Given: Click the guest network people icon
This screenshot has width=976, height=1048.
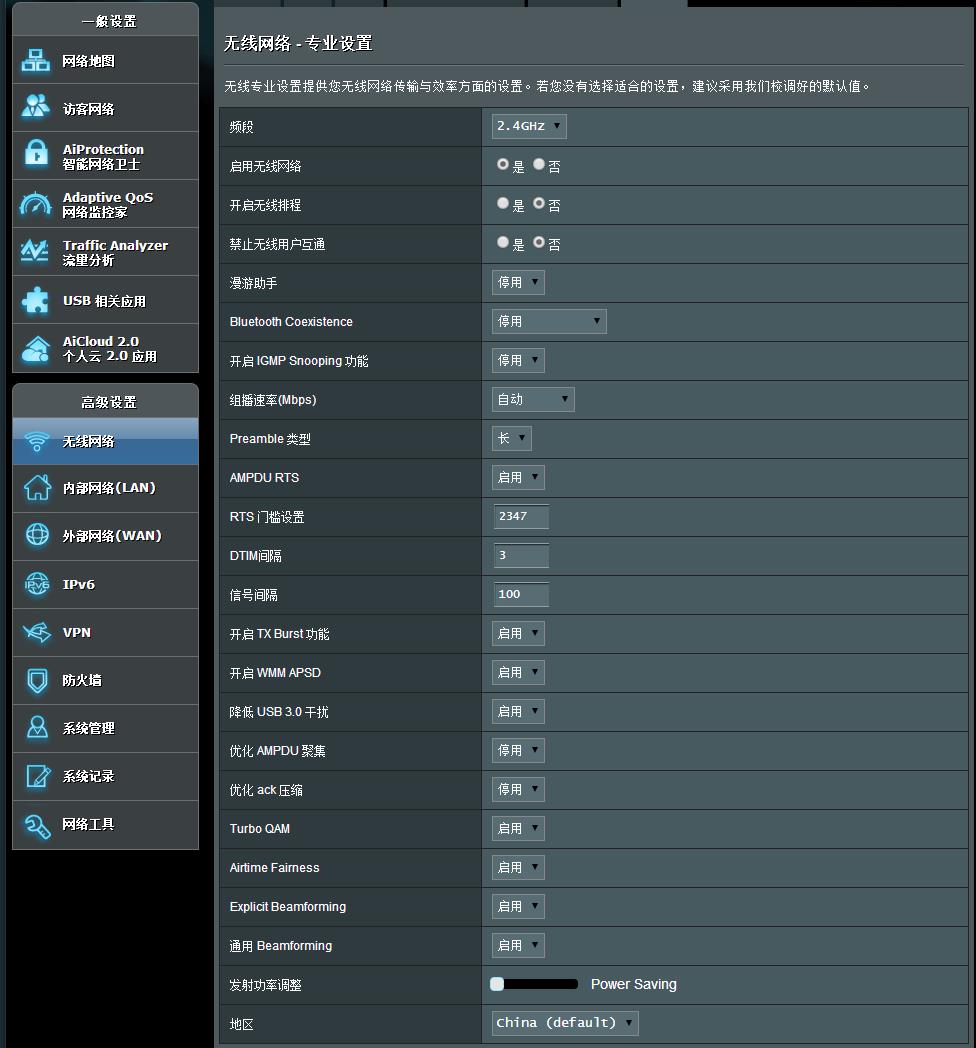Looking at the screenshot, I should [x=35, y=107].
